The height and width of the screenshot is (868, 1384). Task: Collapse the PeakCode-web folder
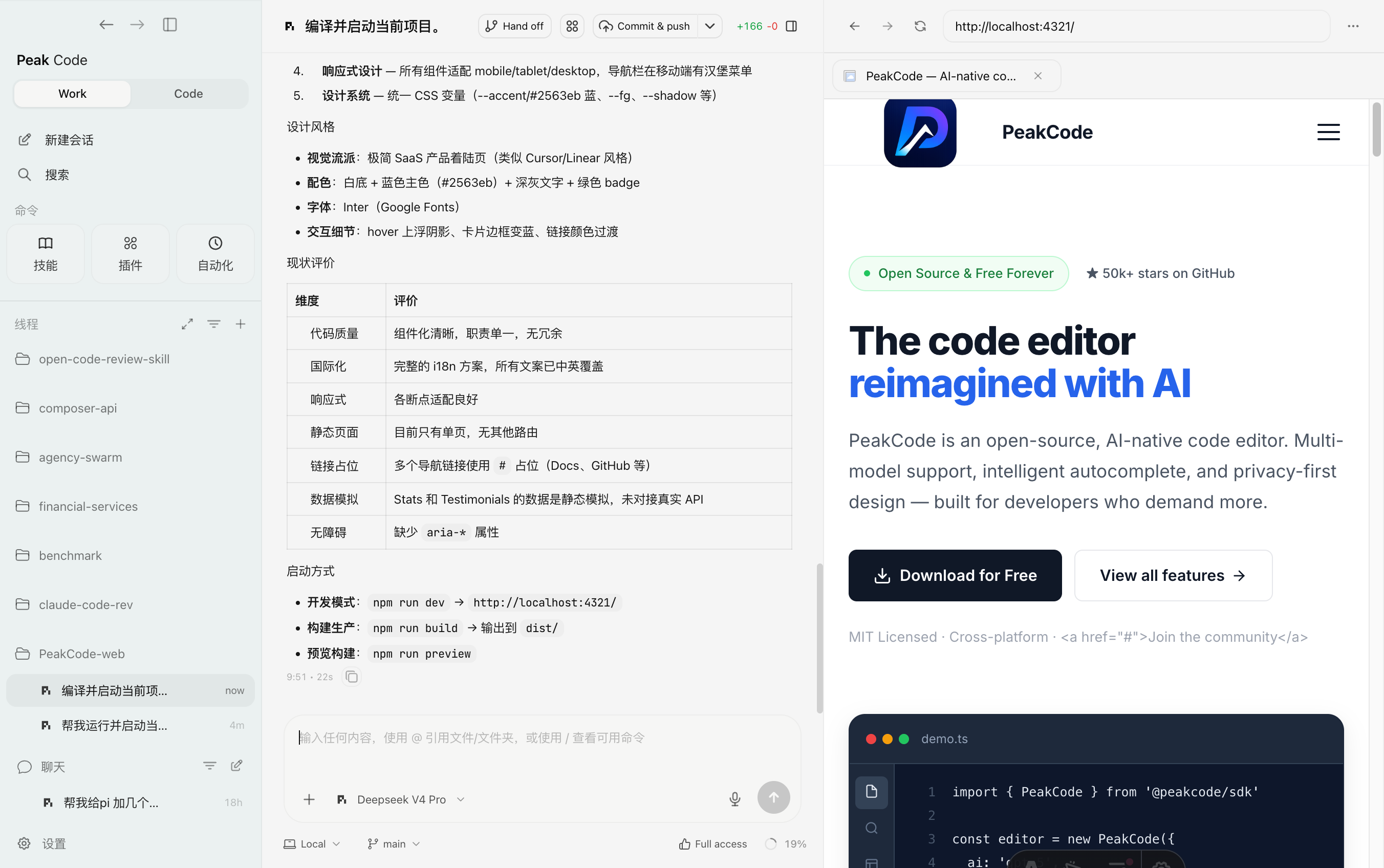(x=131, y=654)
